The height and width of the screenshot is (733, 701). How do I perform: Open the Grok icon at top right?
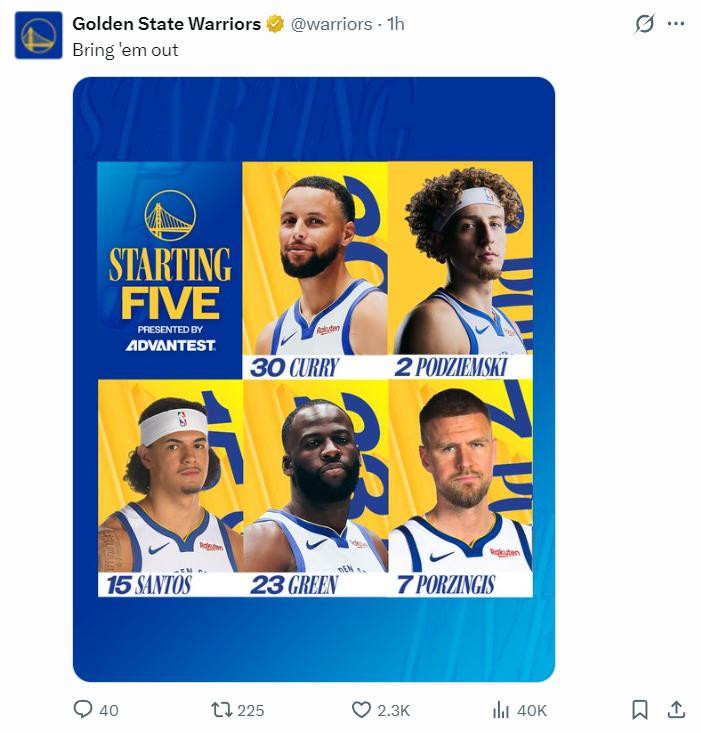(x=645, y=24)
